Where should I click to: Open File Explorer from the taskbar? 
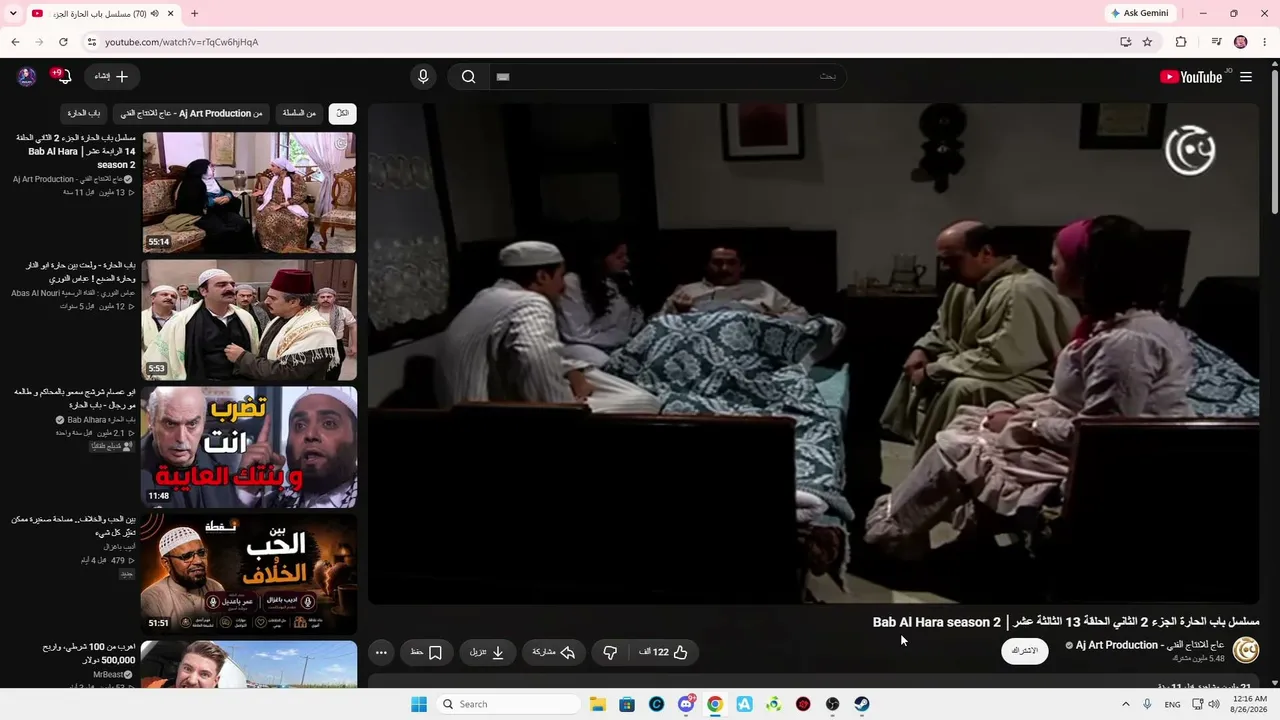pos(598,704)
